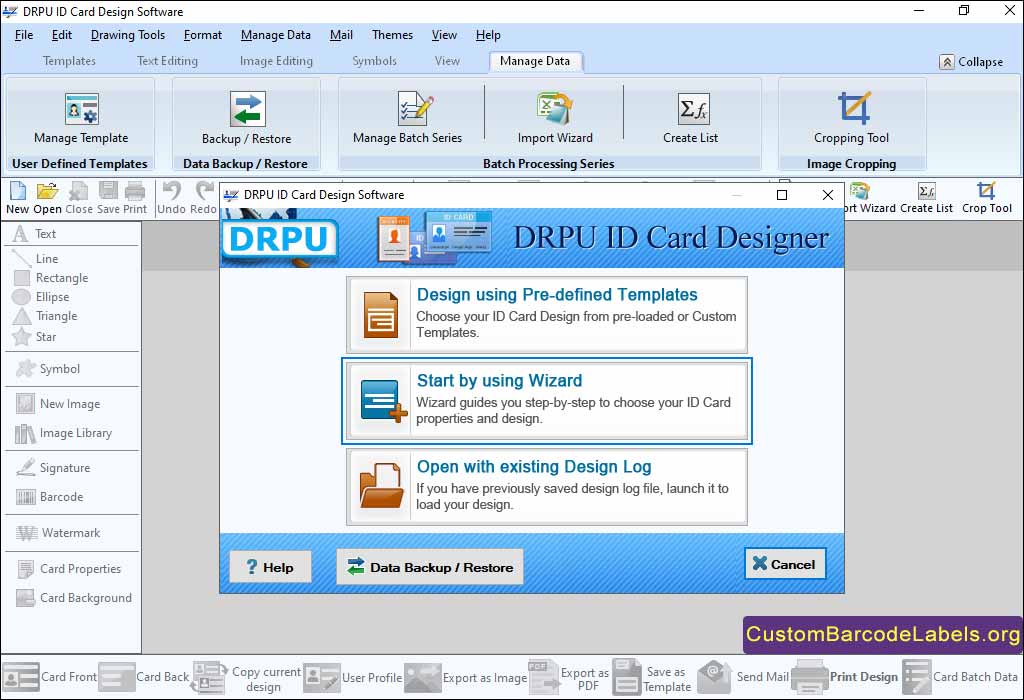
Task: Select the Text tool in sidebar
Action: (x=35, y=234)
